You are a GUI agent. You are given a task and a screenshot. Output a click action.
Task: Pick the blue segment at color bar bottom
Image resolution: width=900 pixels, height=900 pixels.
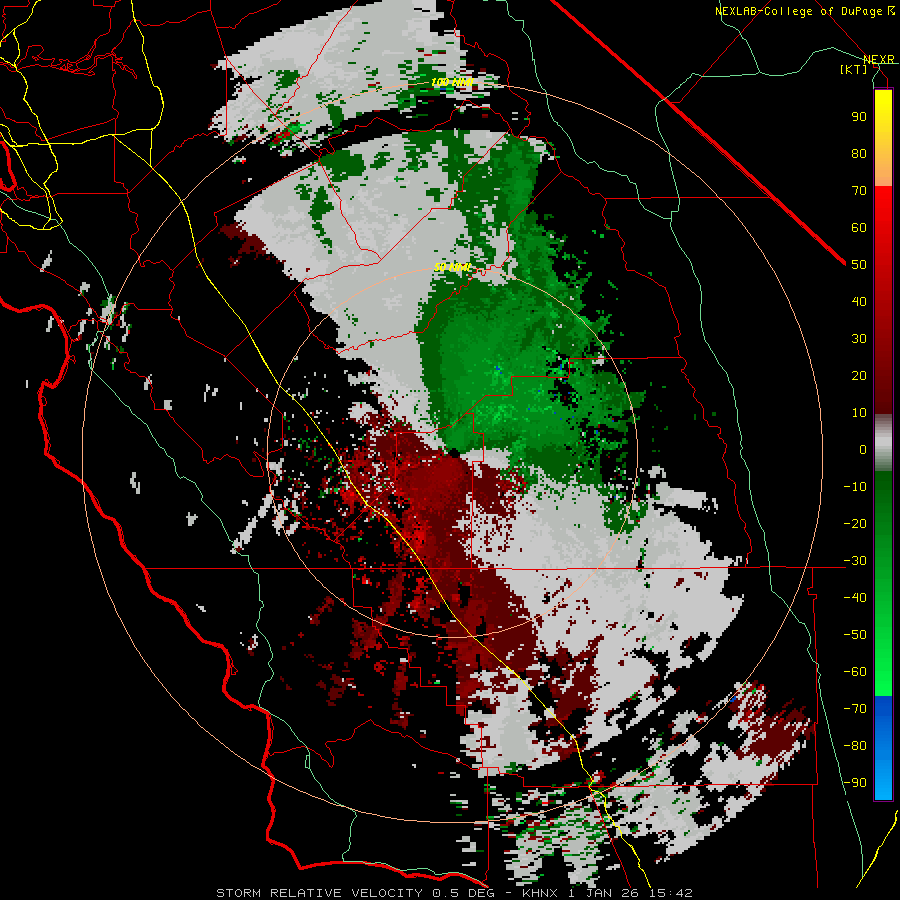[883, 748]
